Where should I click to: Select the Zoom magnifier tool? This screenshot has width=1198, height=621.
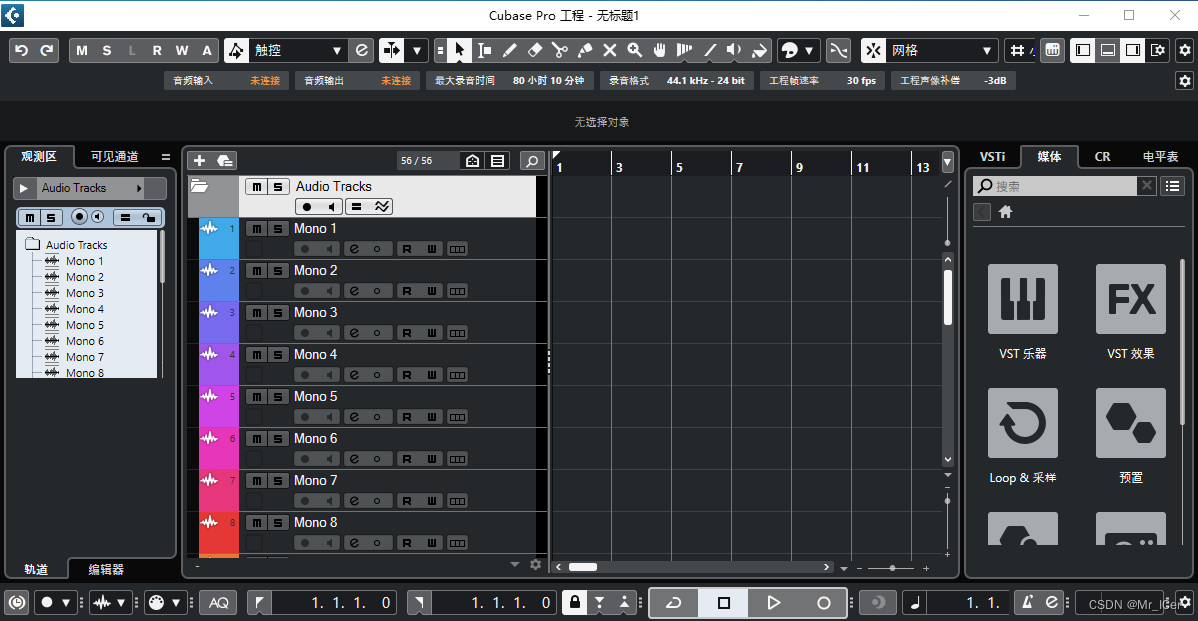pyautogui.click(x=634, y=50)
